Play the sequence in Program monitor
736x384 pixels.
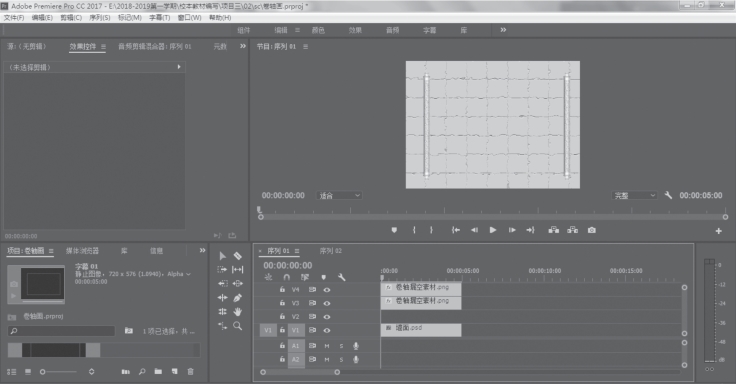tap(493, 230)
